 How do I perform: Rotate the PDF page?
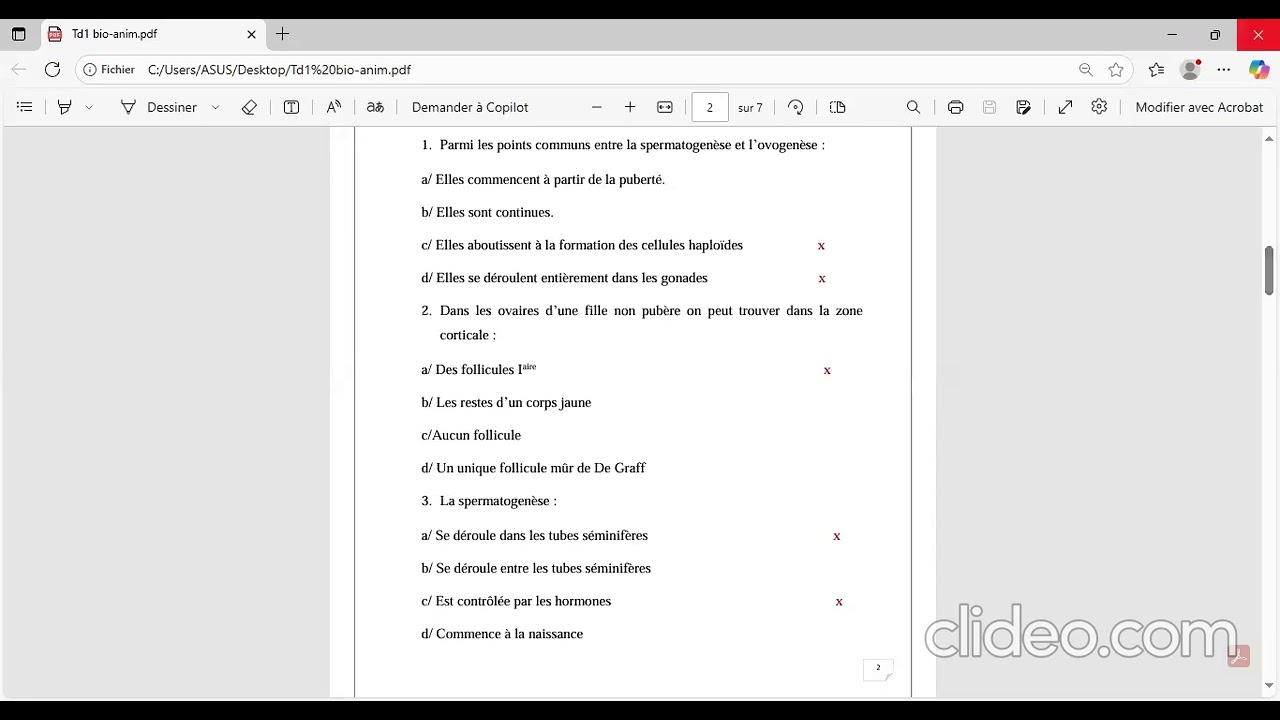click(796, 107)
